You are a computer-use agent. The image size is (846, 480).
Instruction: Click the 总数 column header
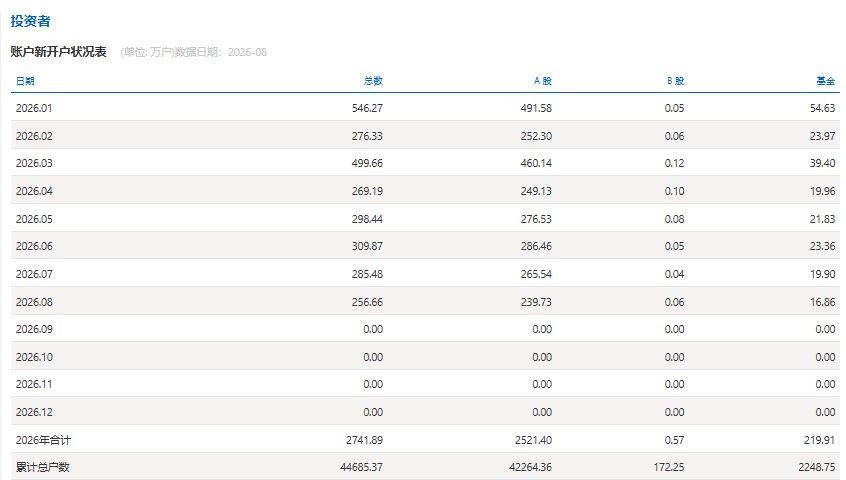point(373,81)
